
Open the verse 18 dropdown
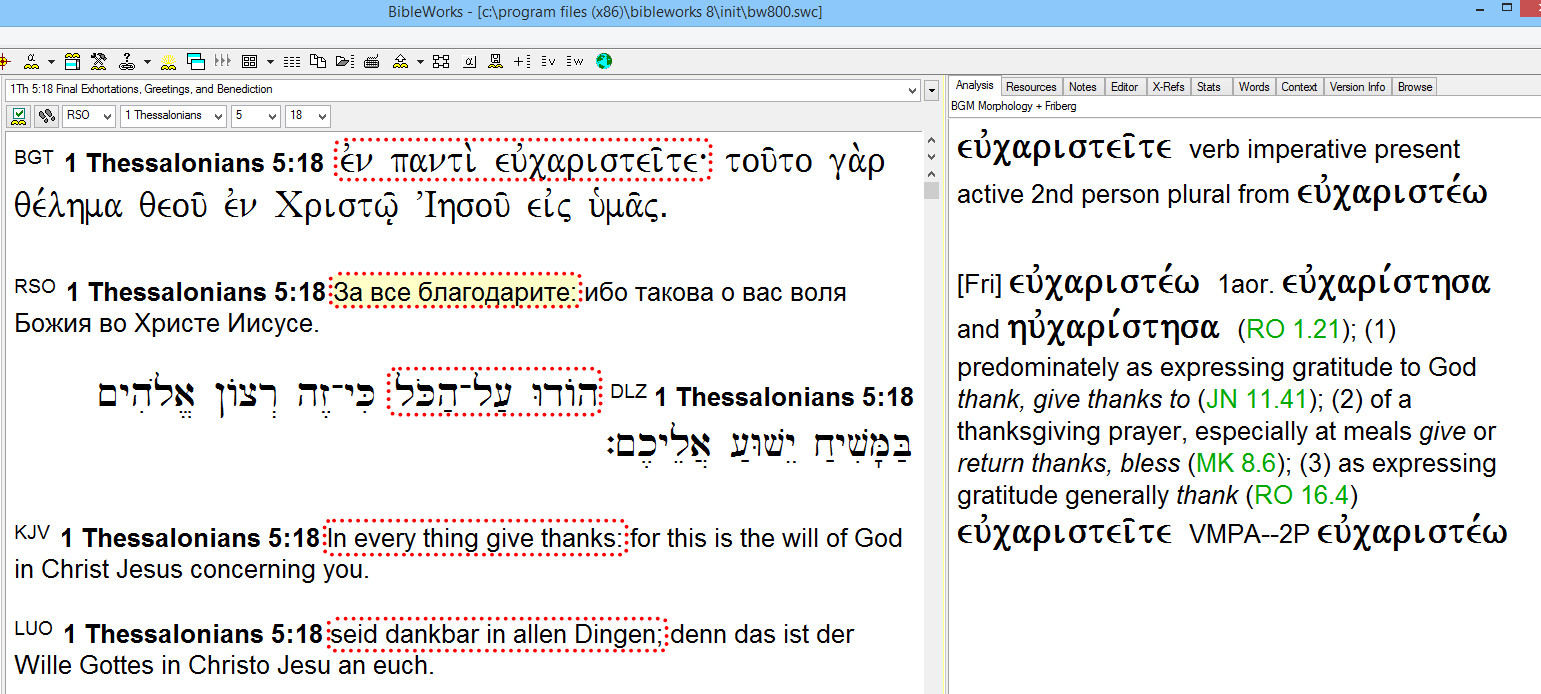pyautogui.click(x=307, y=116)
